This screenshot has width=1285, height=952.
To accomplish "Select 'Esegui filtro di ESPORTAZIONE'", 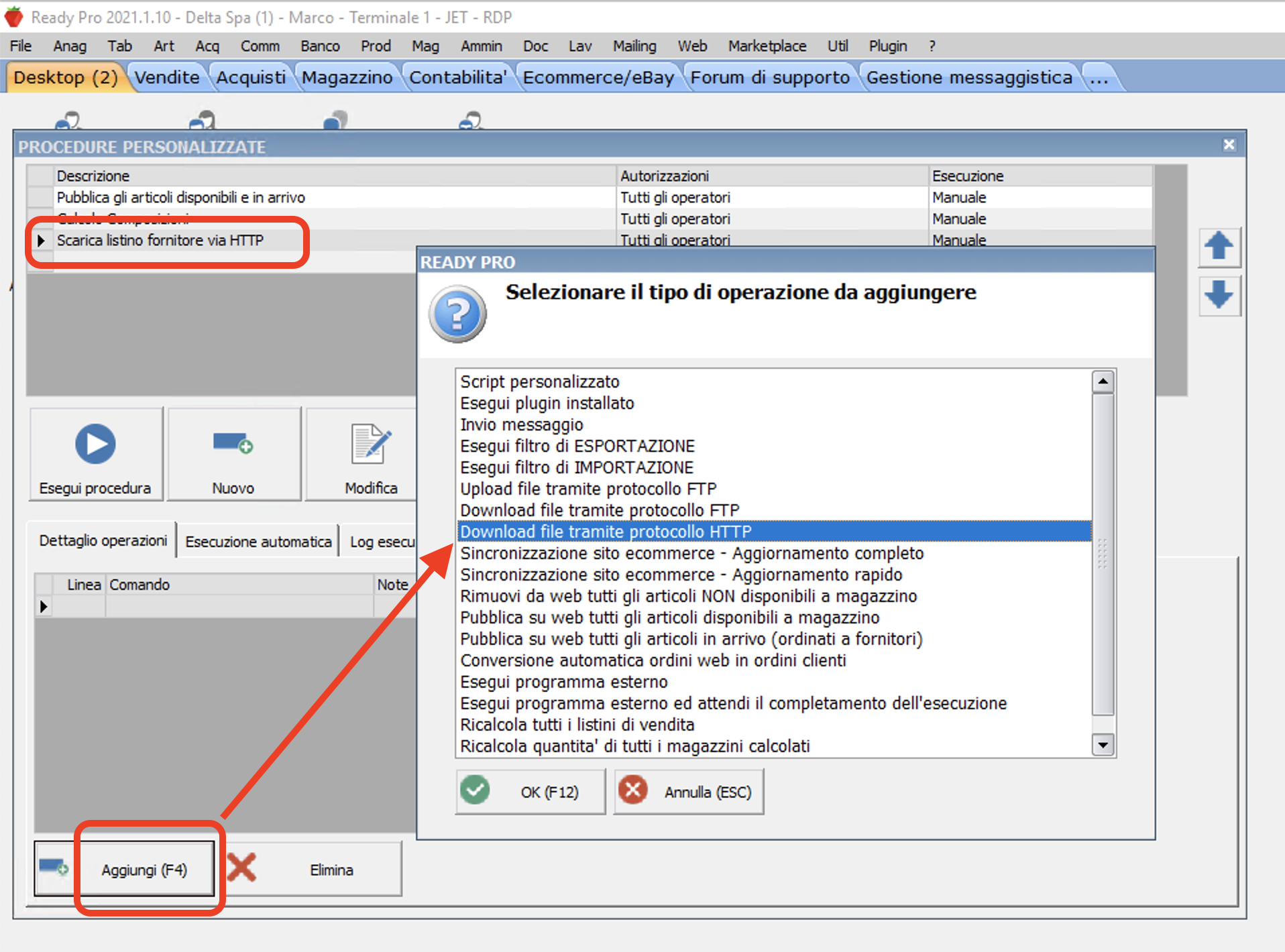I will [775, 446].
